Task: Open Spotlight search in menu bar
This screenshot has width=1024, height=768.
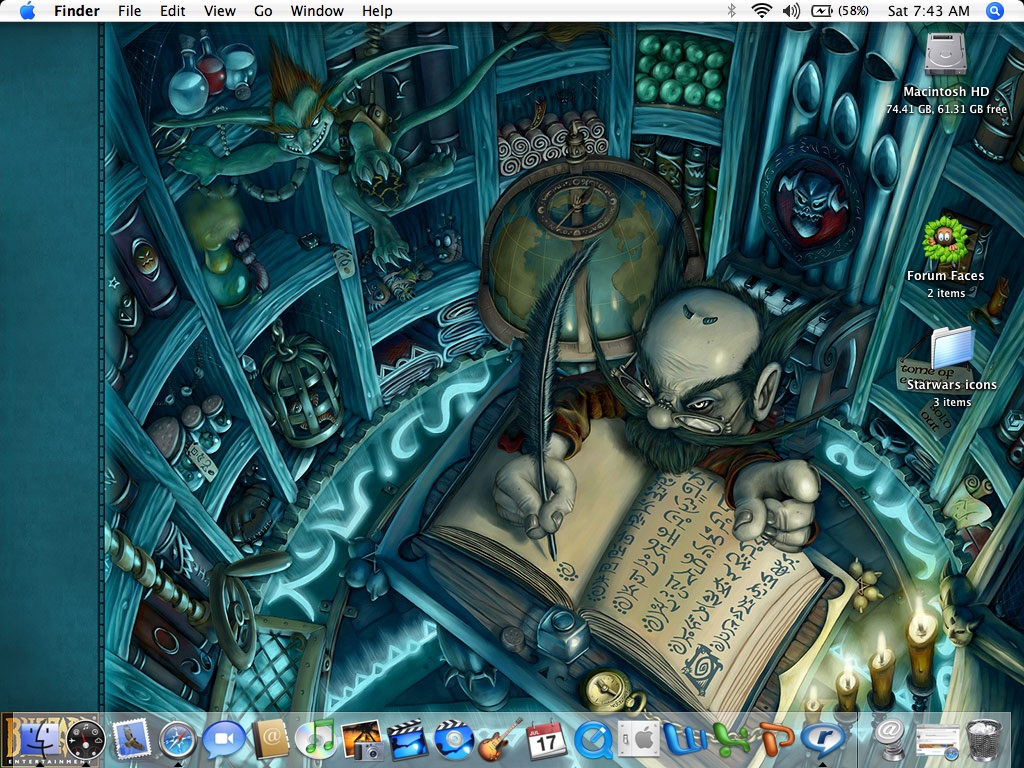Action: pos(994,11)
